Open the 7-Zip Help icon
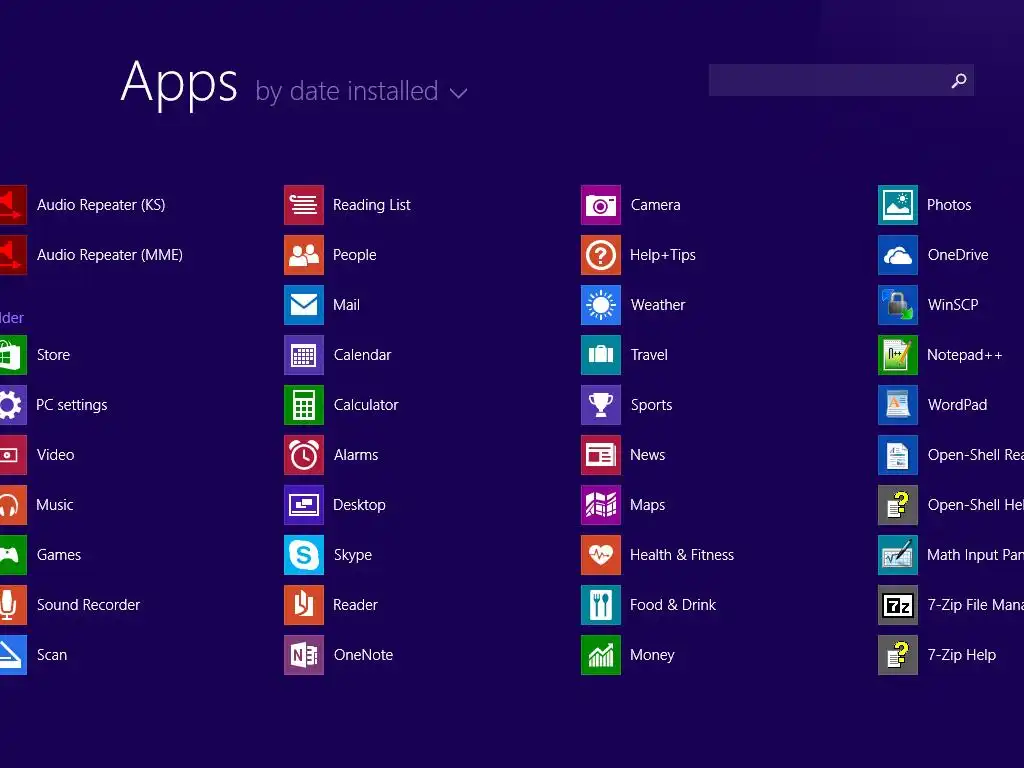 898,654
